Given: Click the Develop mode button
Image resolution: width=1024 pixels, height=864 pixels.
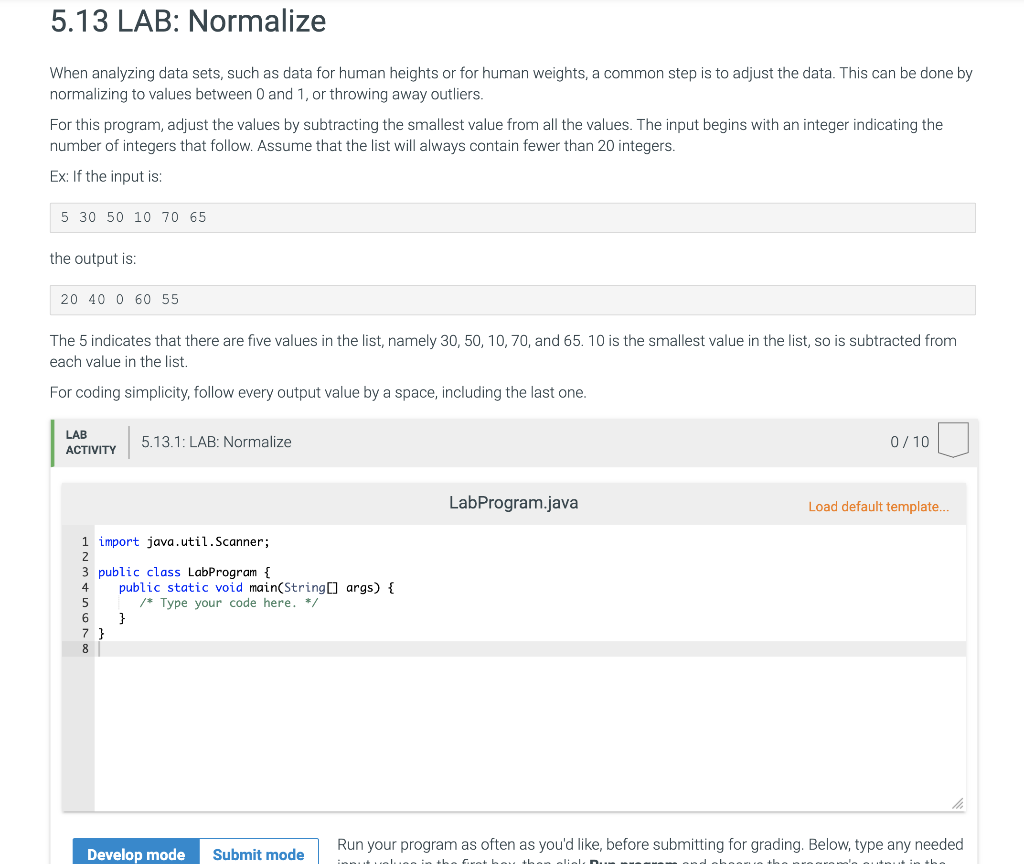Looking at the screenshot, I should 135,853.
